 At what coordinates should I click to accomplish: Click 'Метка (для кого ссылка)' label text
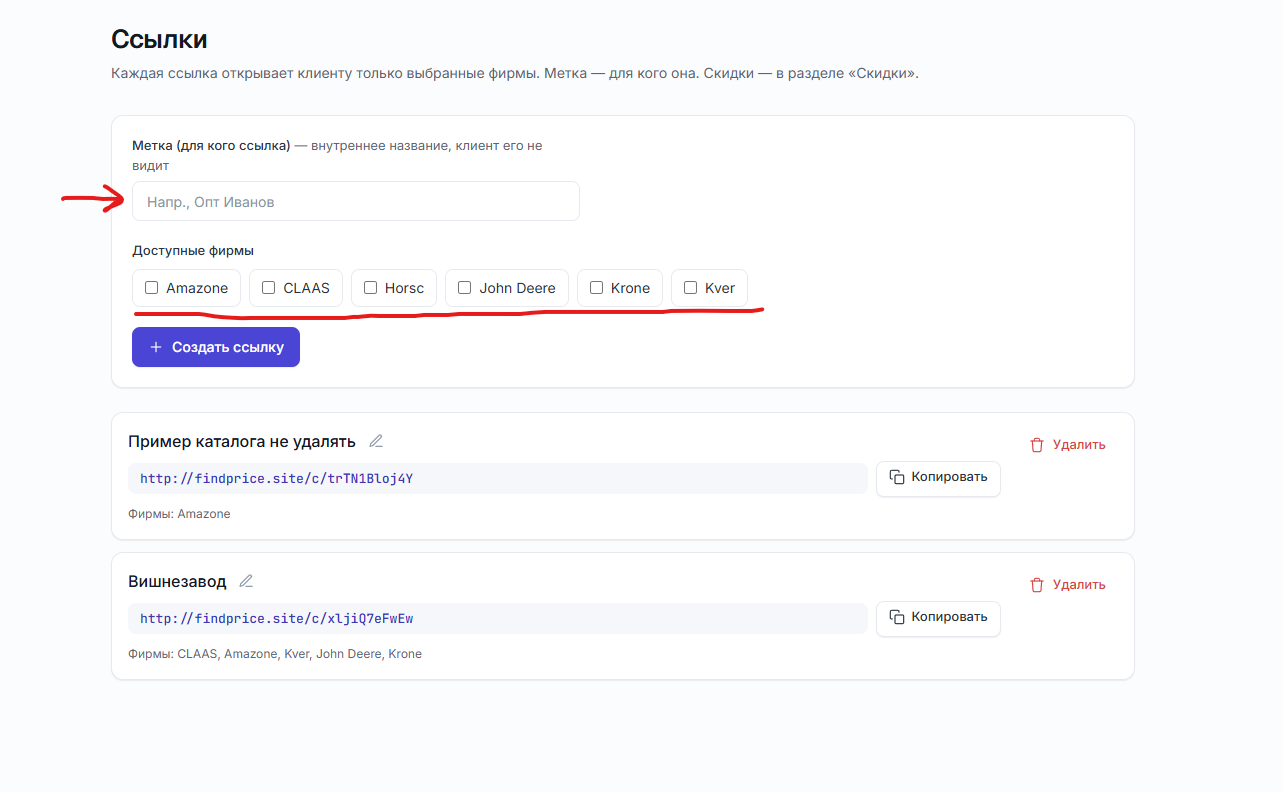211,146
